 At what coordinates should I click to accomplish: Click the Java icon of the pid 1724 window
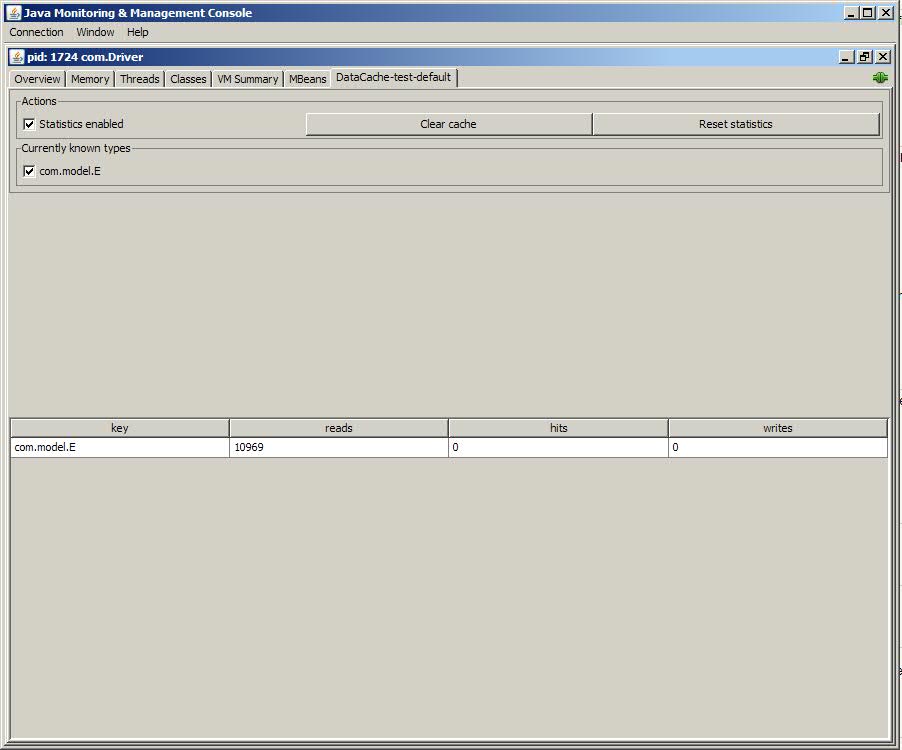click(17, 57)
